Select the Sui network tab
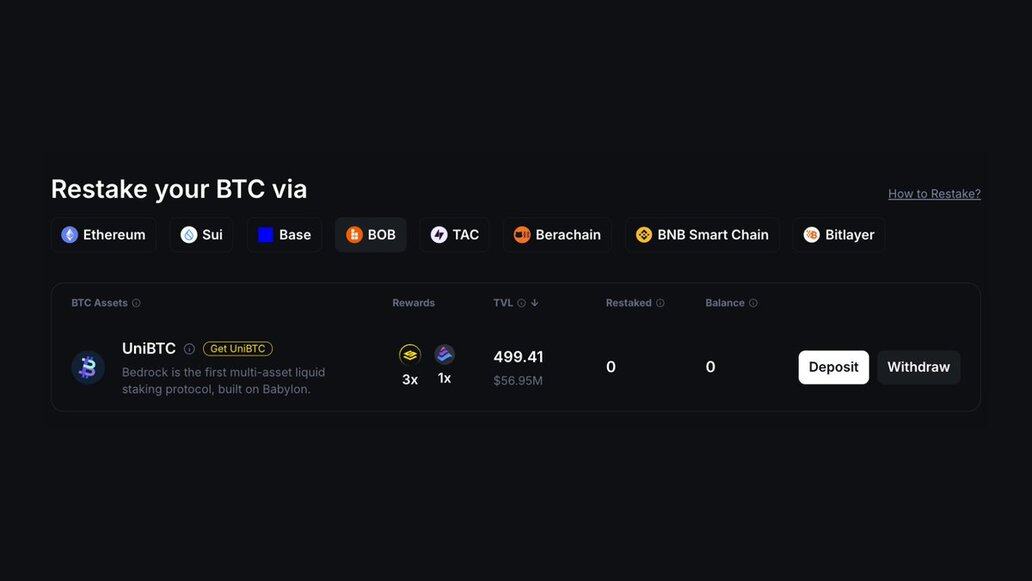Screen dimensions: 1032x581 point(201,235)
